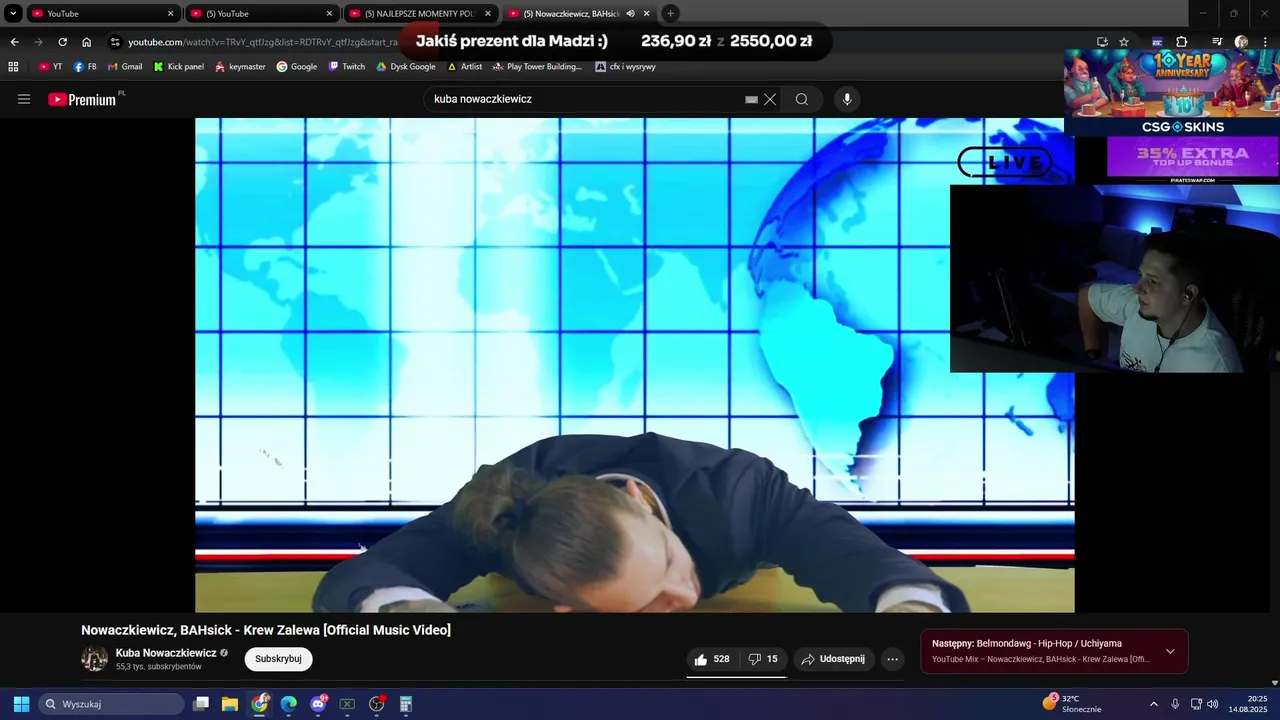Open File Explorer from the taskbar
This screenshot has width=1280, height=720.
(230, 704)
